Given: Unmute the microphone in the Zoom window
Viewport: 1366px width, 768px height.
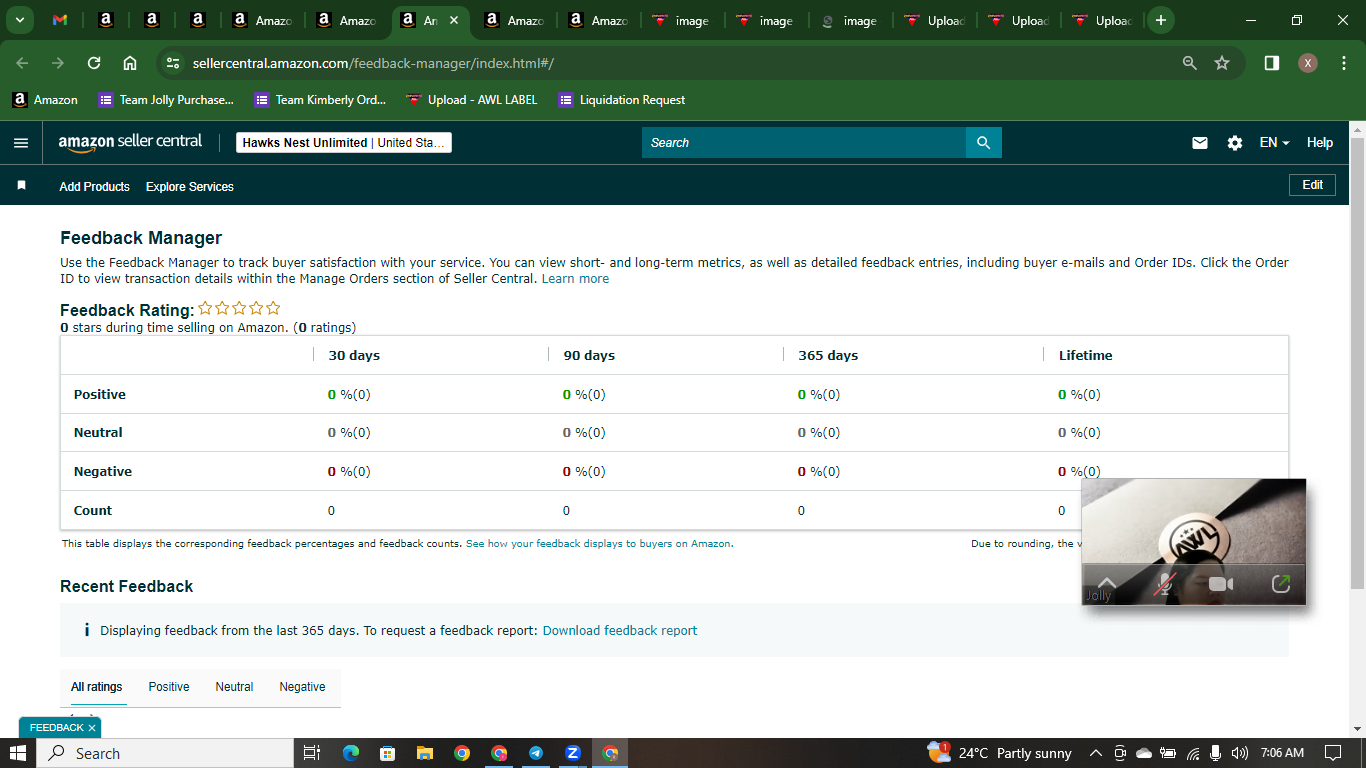Looking at the screenshot, I should click(1164, 584).
